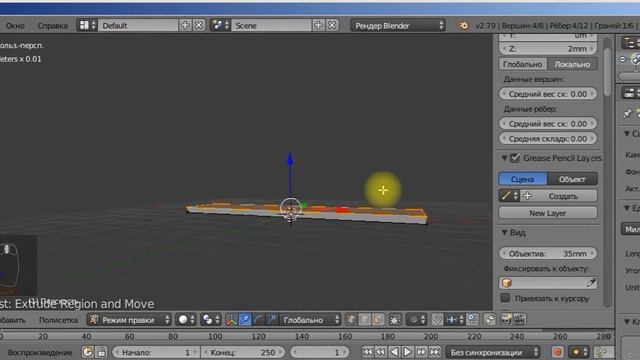Add a new screen layout with the plus icon
Viewport: 640px width, 360px height.
(185, 25)
